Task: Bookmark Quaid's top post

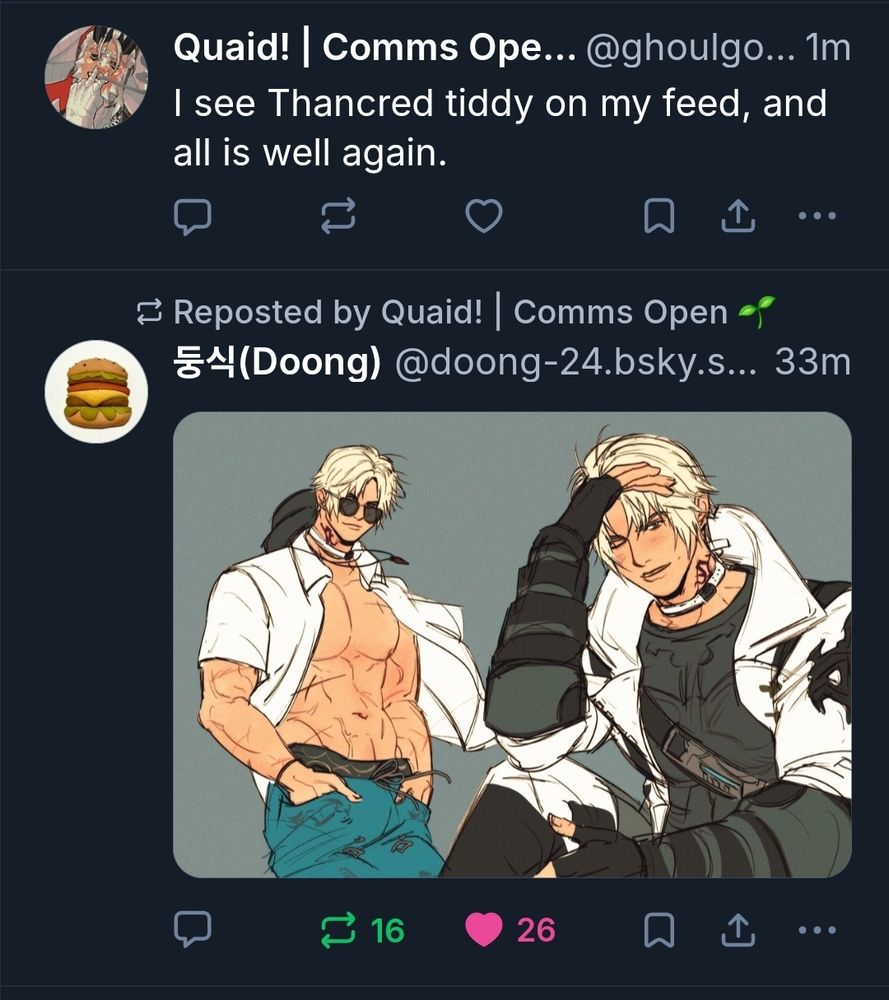Action: coord(659,216)
